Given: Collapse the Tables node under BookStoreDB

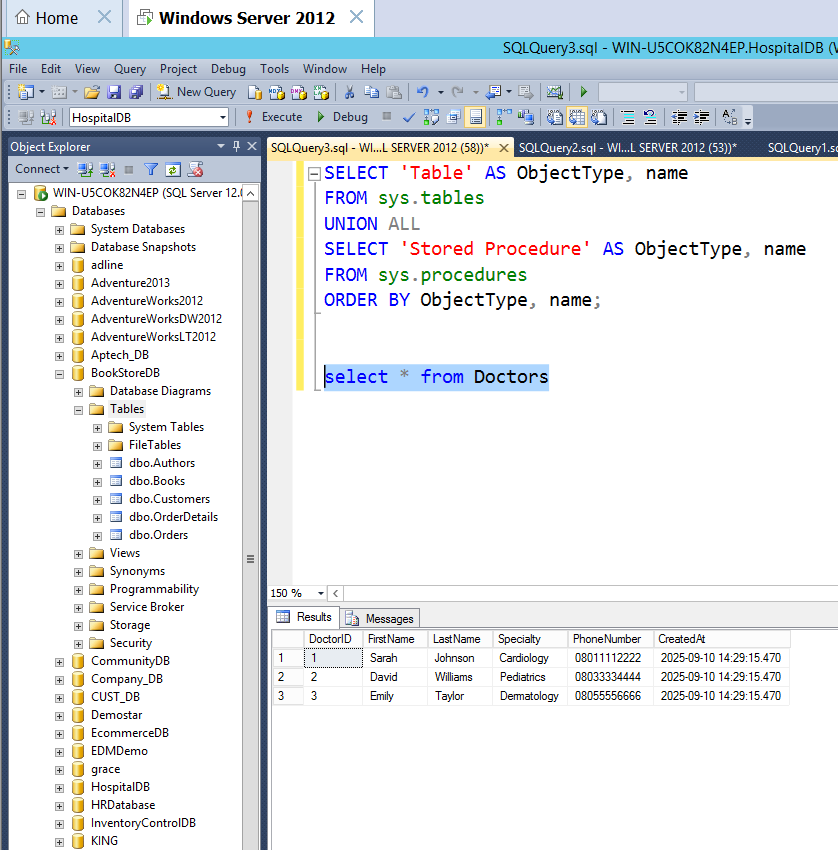Looking at the screenshot, I should pyautogui.click(x=78, y=408).
